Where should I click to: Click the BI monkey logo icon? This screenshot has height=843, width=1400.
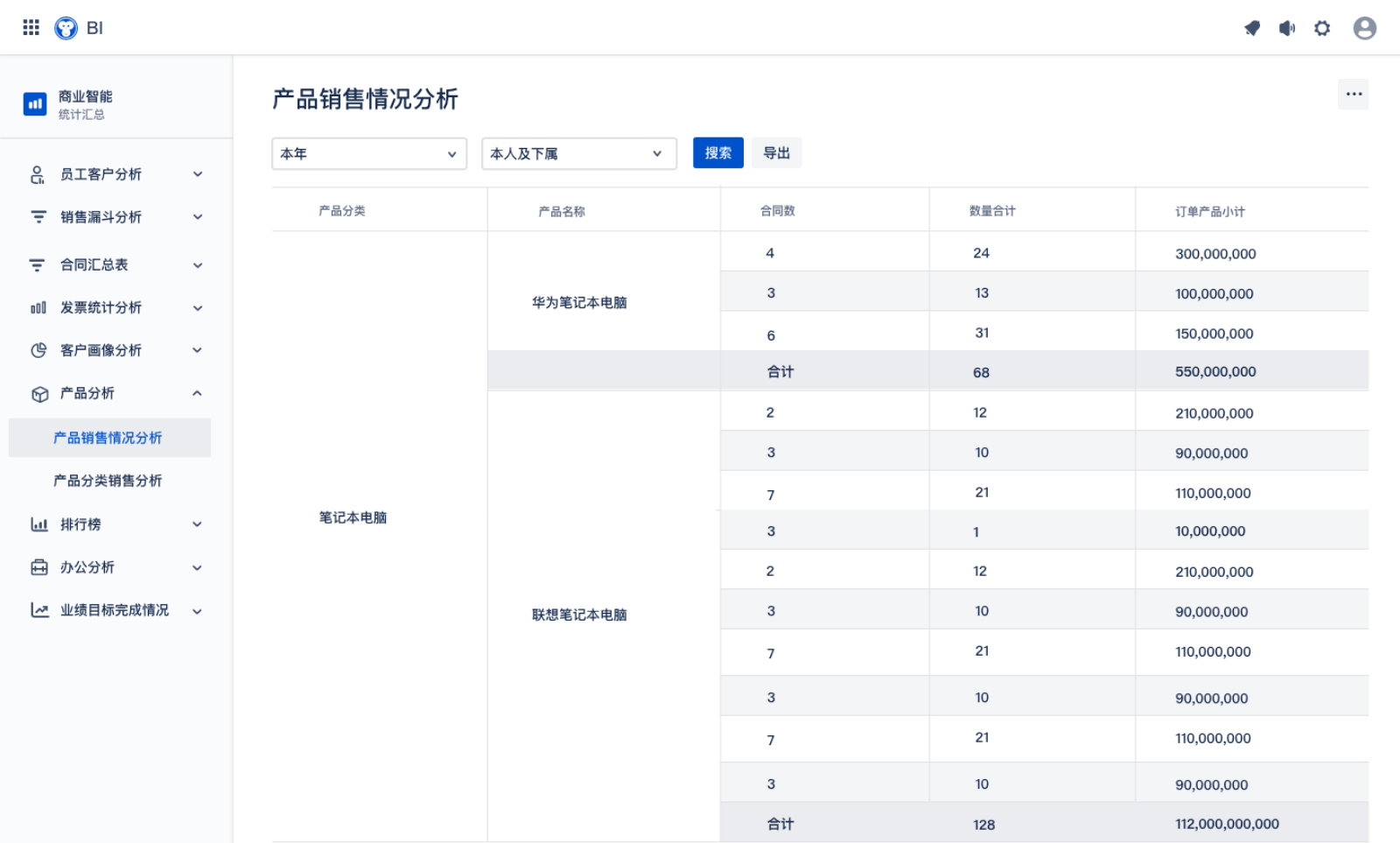click(66, 28)
